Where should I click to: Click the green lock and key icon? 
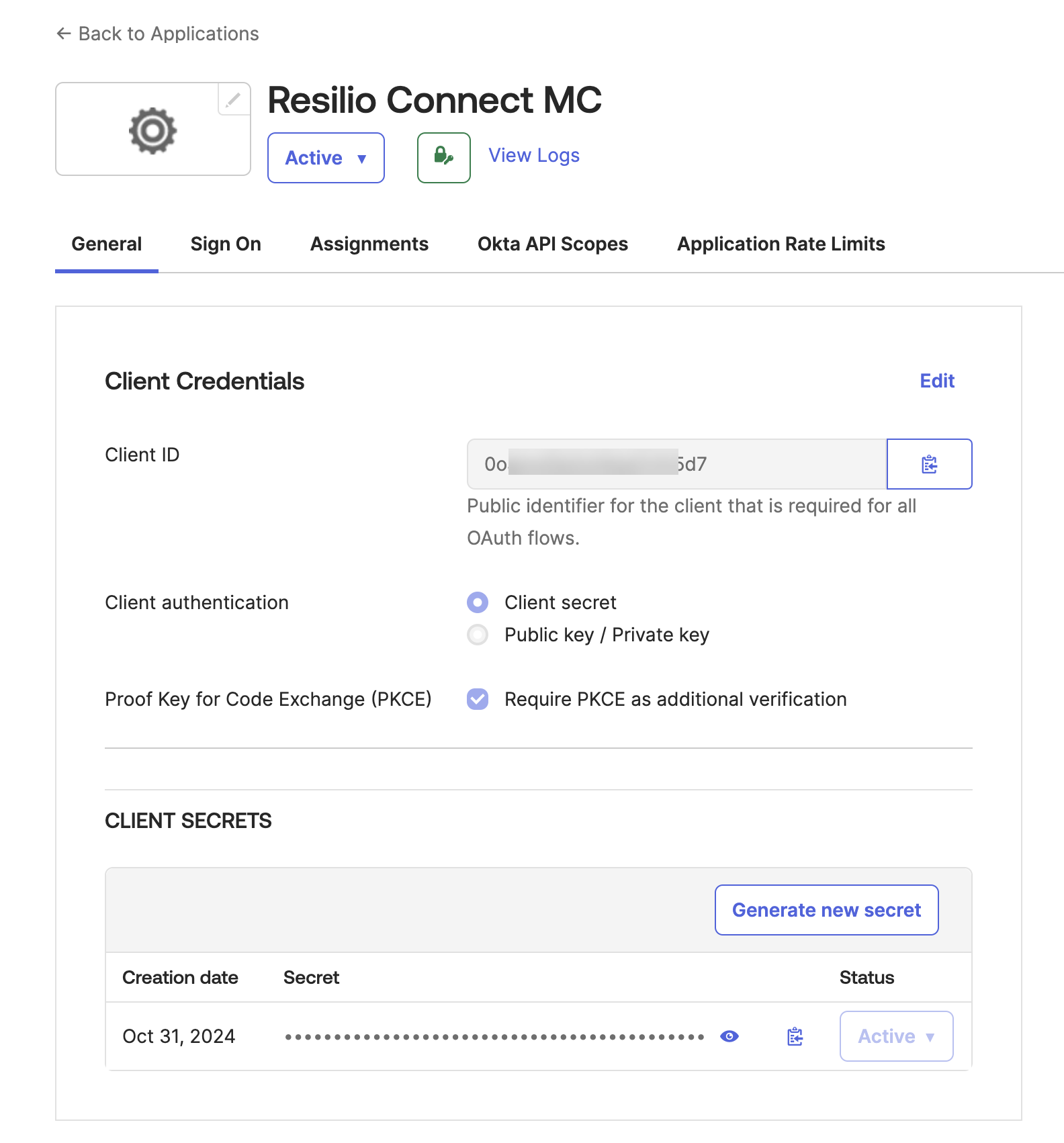coord(443,157)
